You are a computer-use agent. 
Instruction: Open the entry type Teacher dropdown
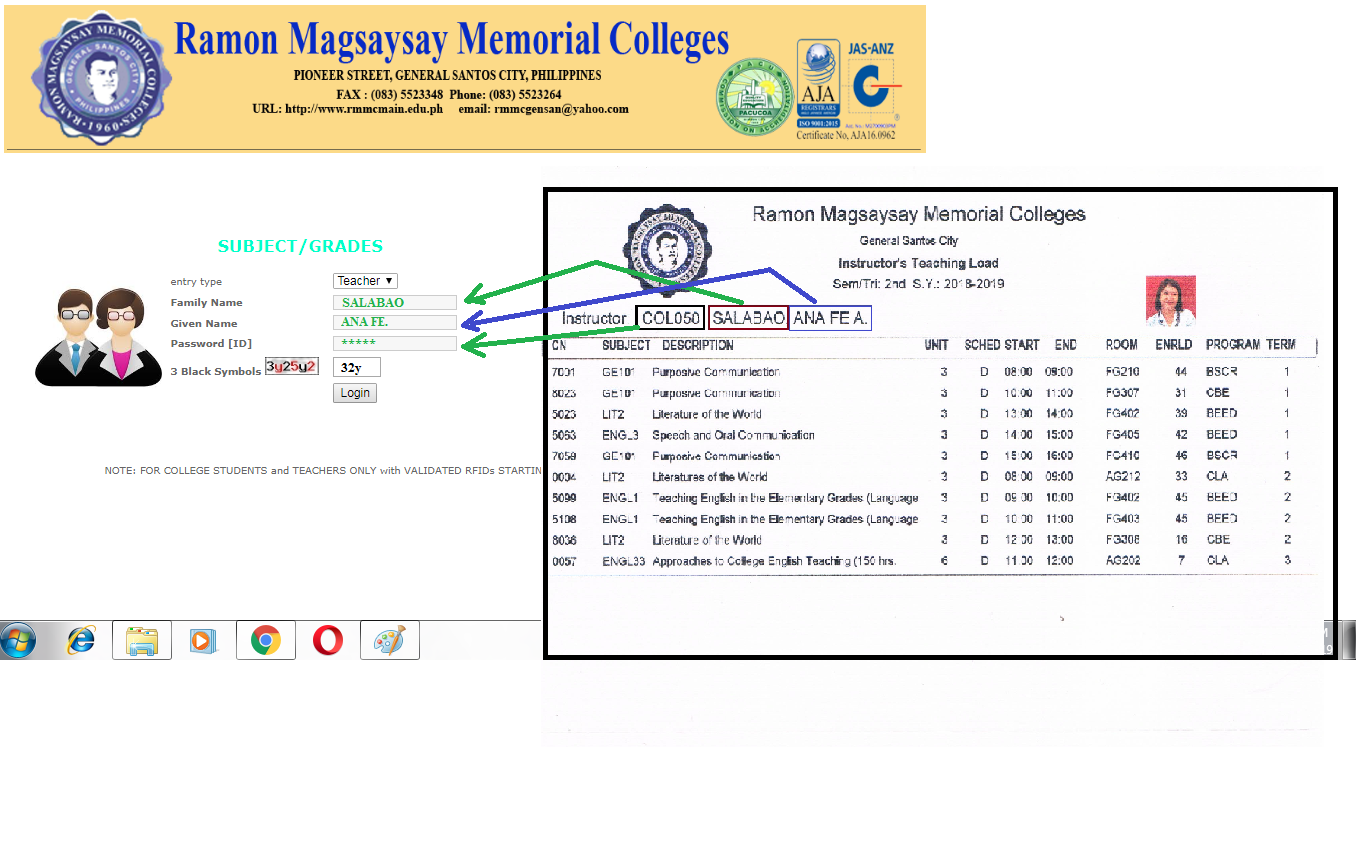365,281
